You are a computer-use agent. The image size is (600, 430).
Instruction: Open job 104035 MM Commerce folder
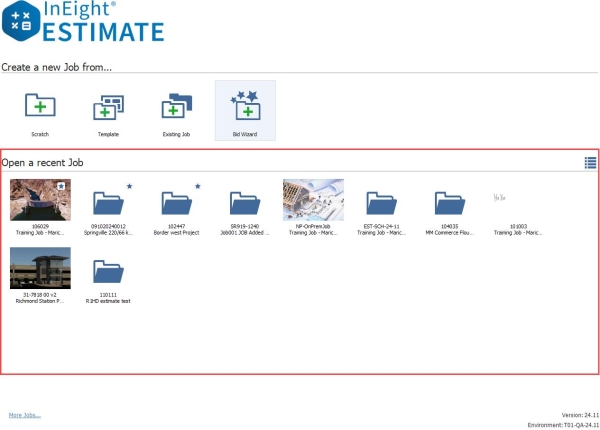450,203
